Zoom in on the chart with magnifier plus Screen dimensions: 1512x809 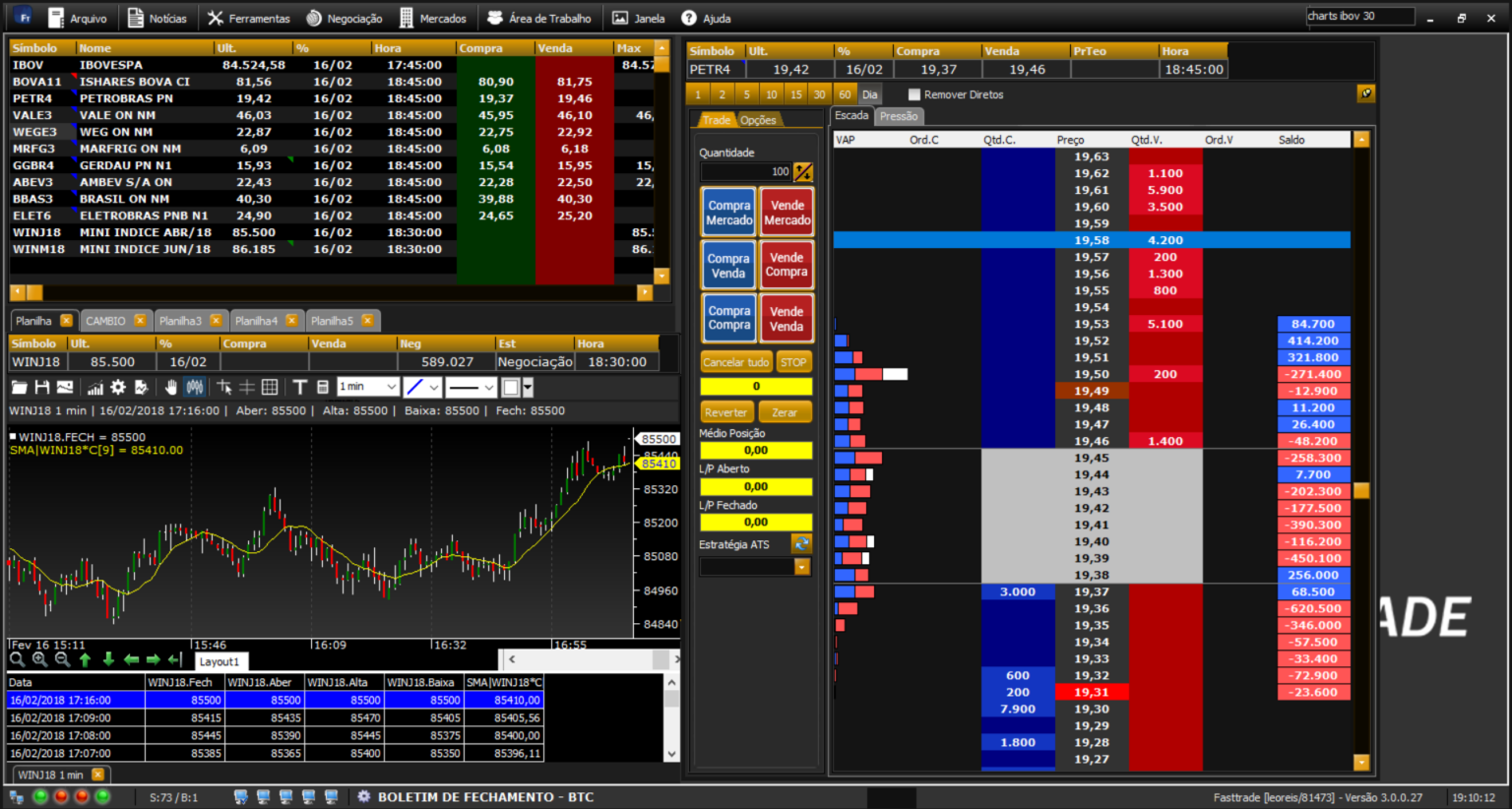39,660
